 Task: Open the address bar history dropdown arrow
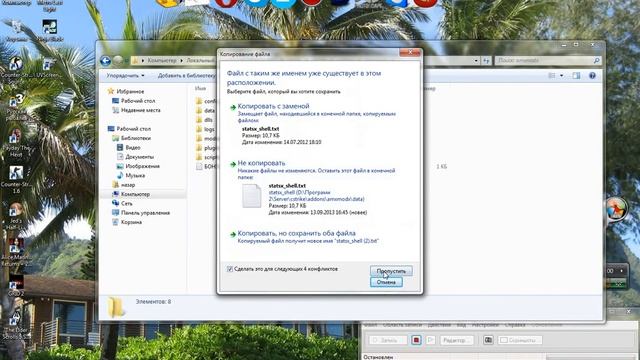click(x=476, y=61)
